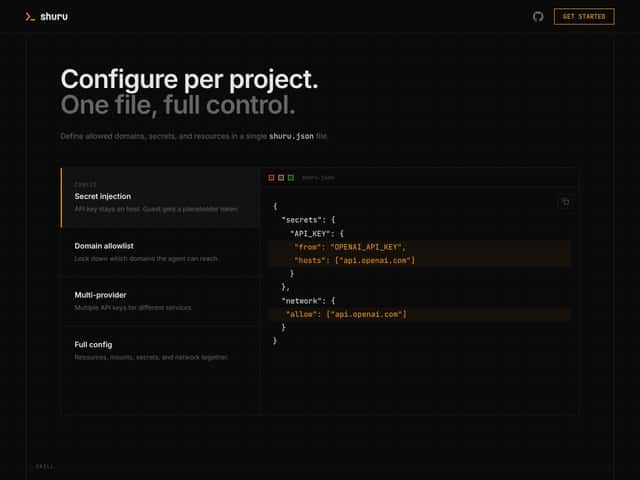The height and width of the screenshot is (480, 640).
Task: Click the shuru logo in the header
Action: click(47, 17)
